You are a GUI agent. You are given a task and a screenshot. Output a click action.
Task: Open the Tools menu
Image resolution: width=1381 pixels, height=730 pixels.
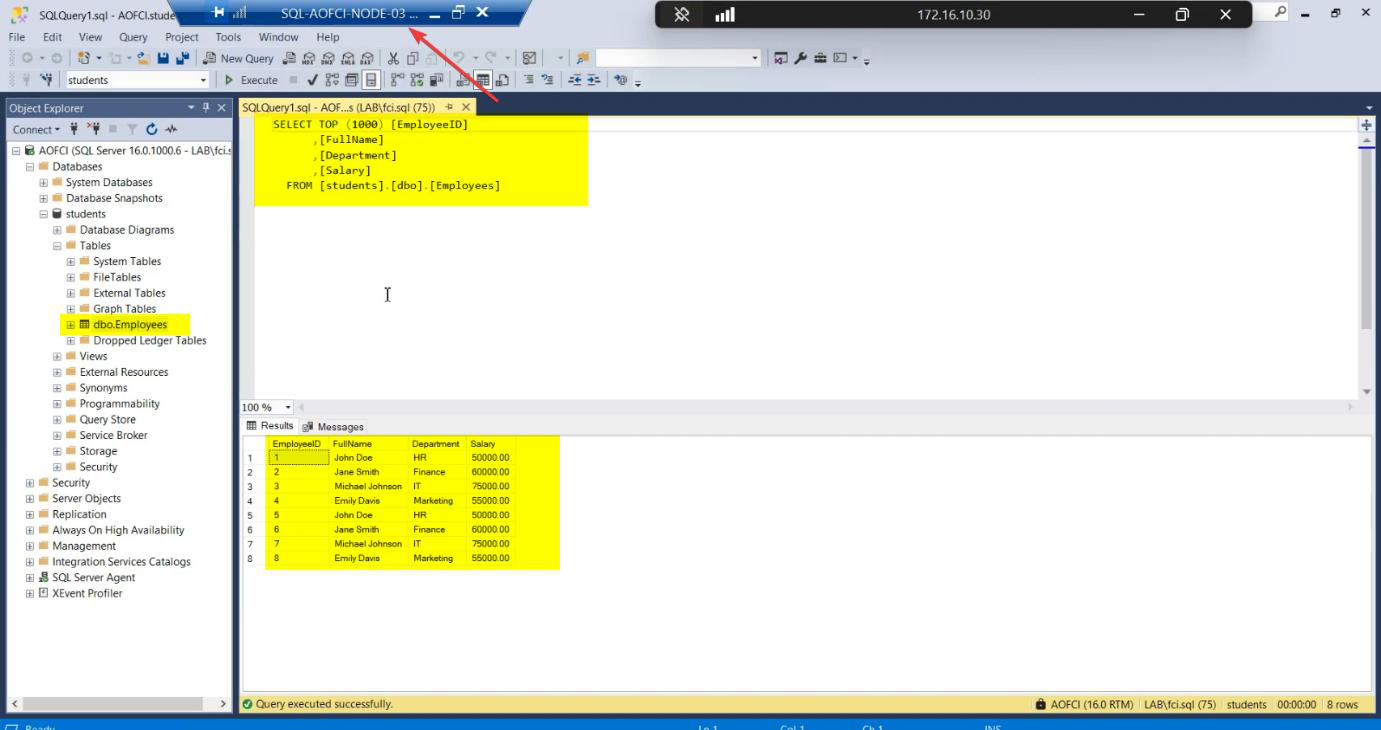228,37
